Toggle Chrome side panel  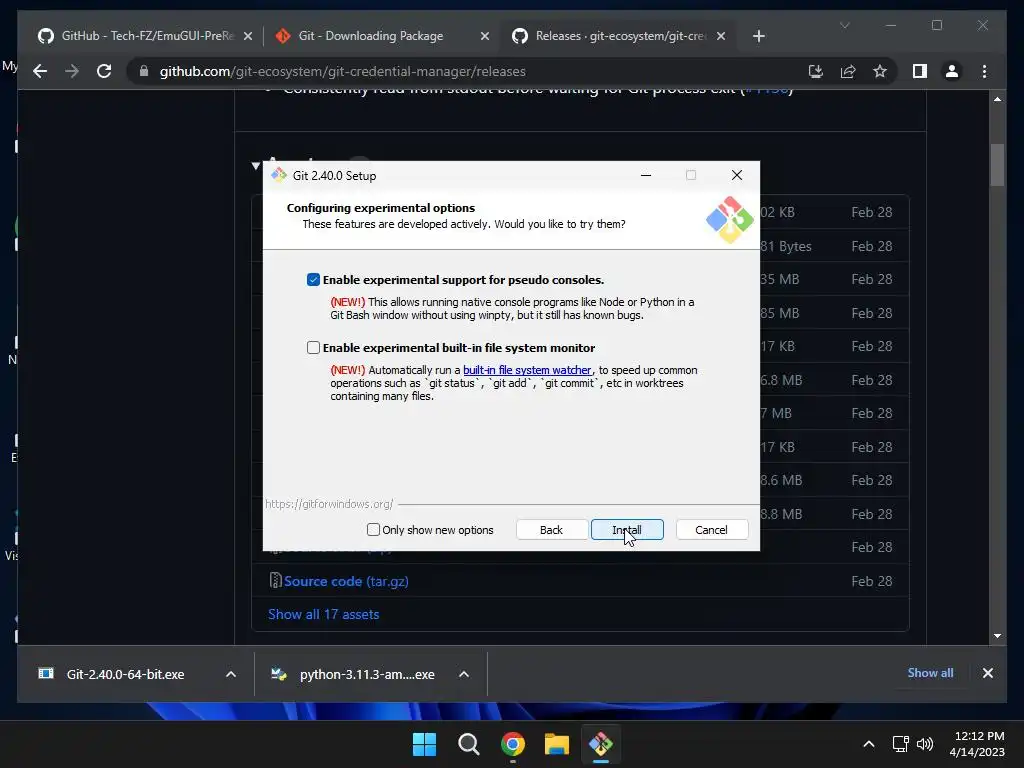click(x=920, y=71)
